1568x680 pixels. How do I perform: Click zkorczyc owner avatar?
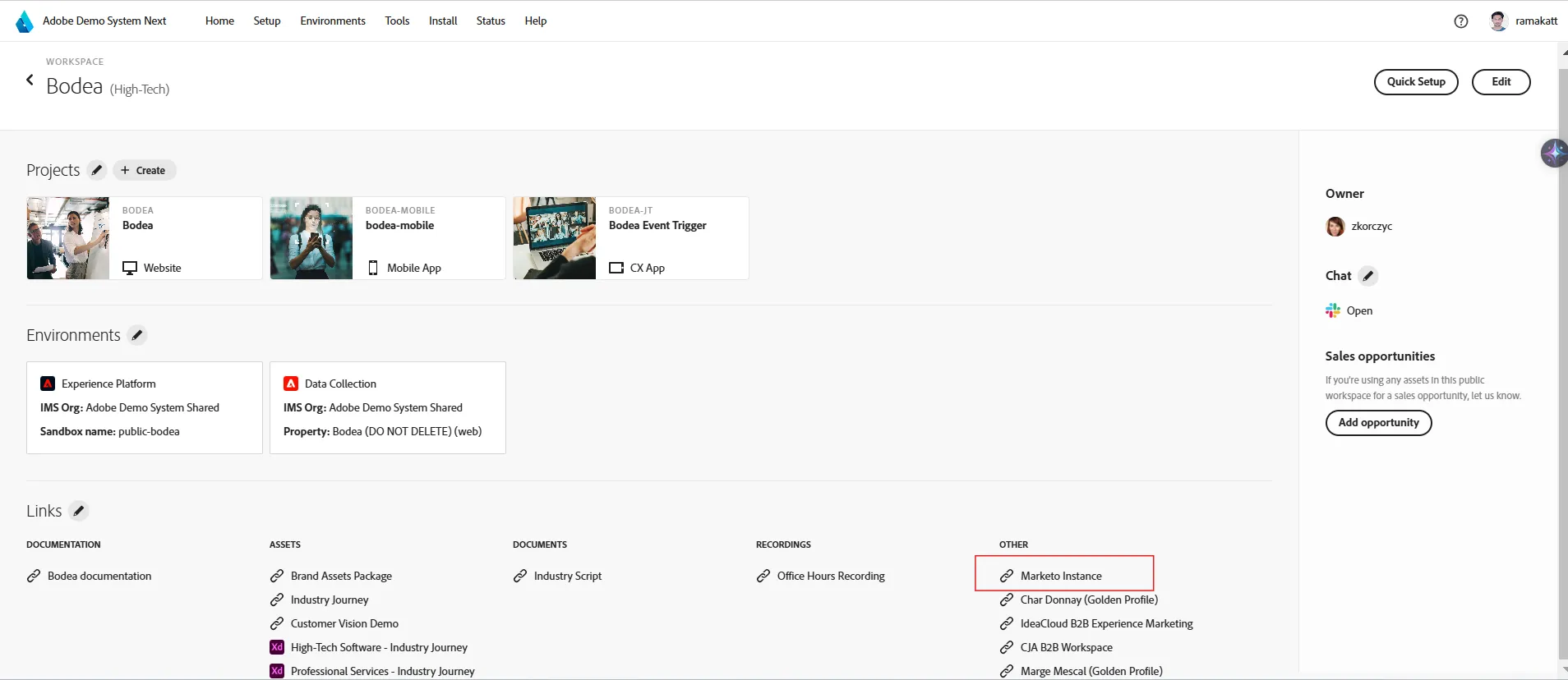point(1335,227)
